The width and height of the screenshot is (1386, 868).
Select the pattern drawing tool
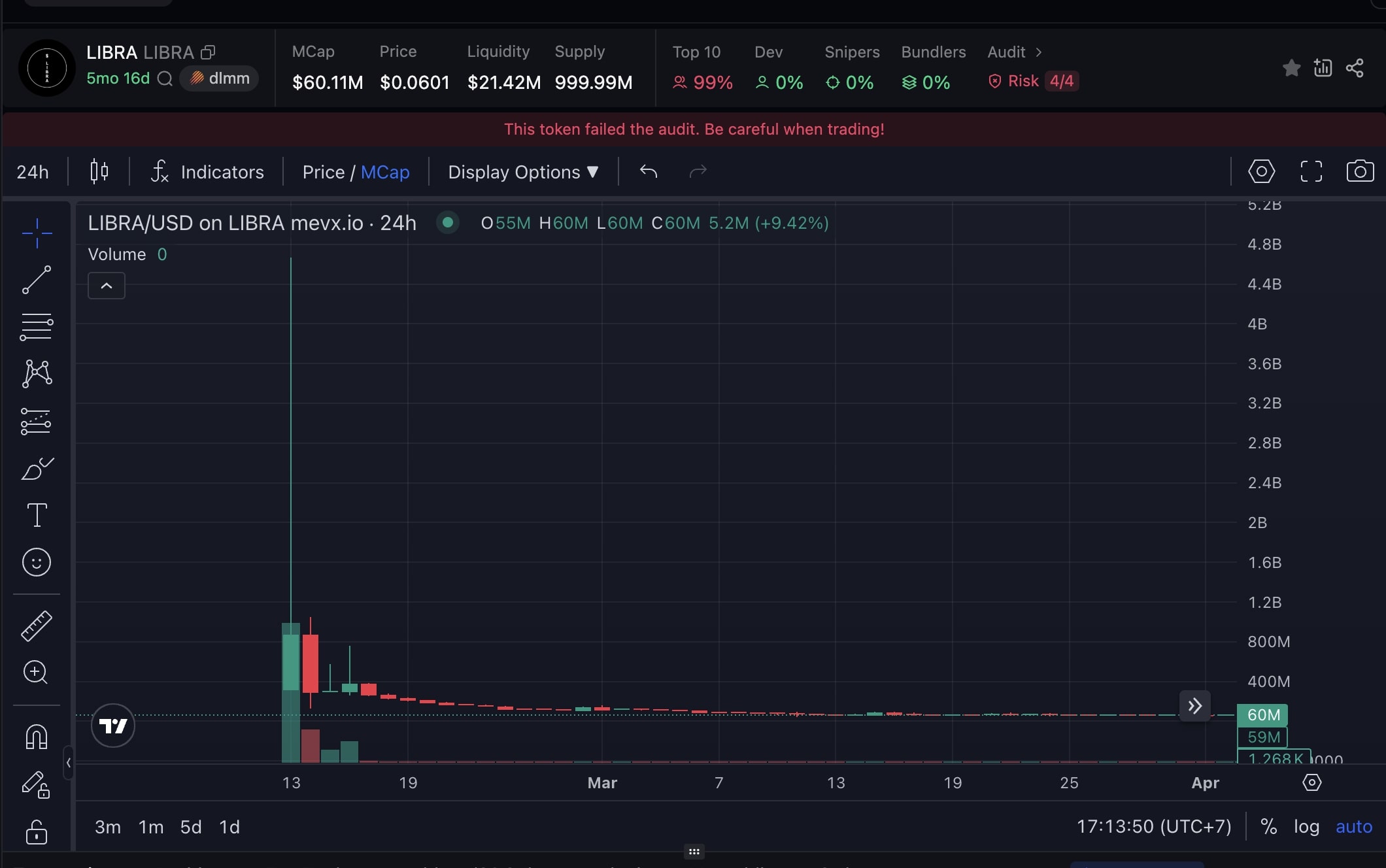pyautogui.click(x=37, y=374)
